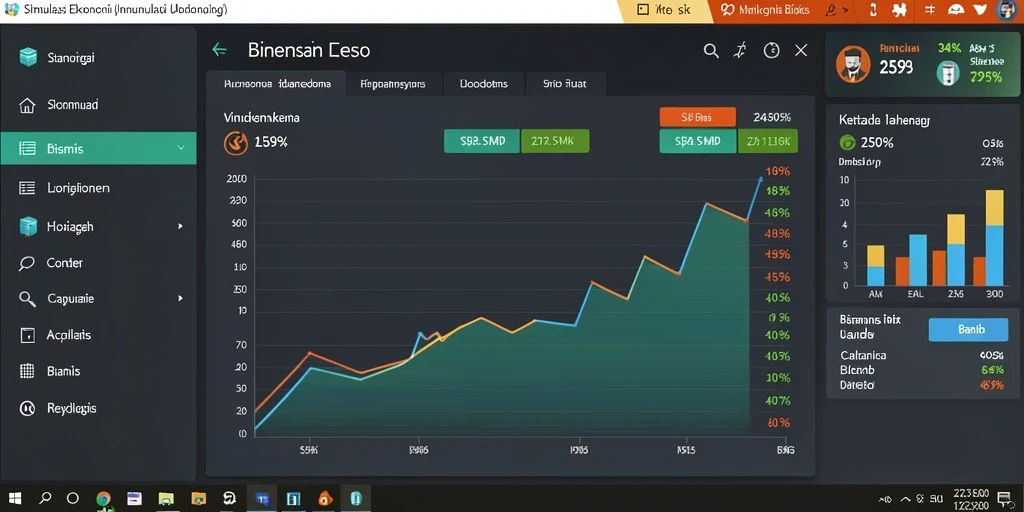Switch to the Hepaansyors tab
The image size is (1024, 512).
pos(393,84)
